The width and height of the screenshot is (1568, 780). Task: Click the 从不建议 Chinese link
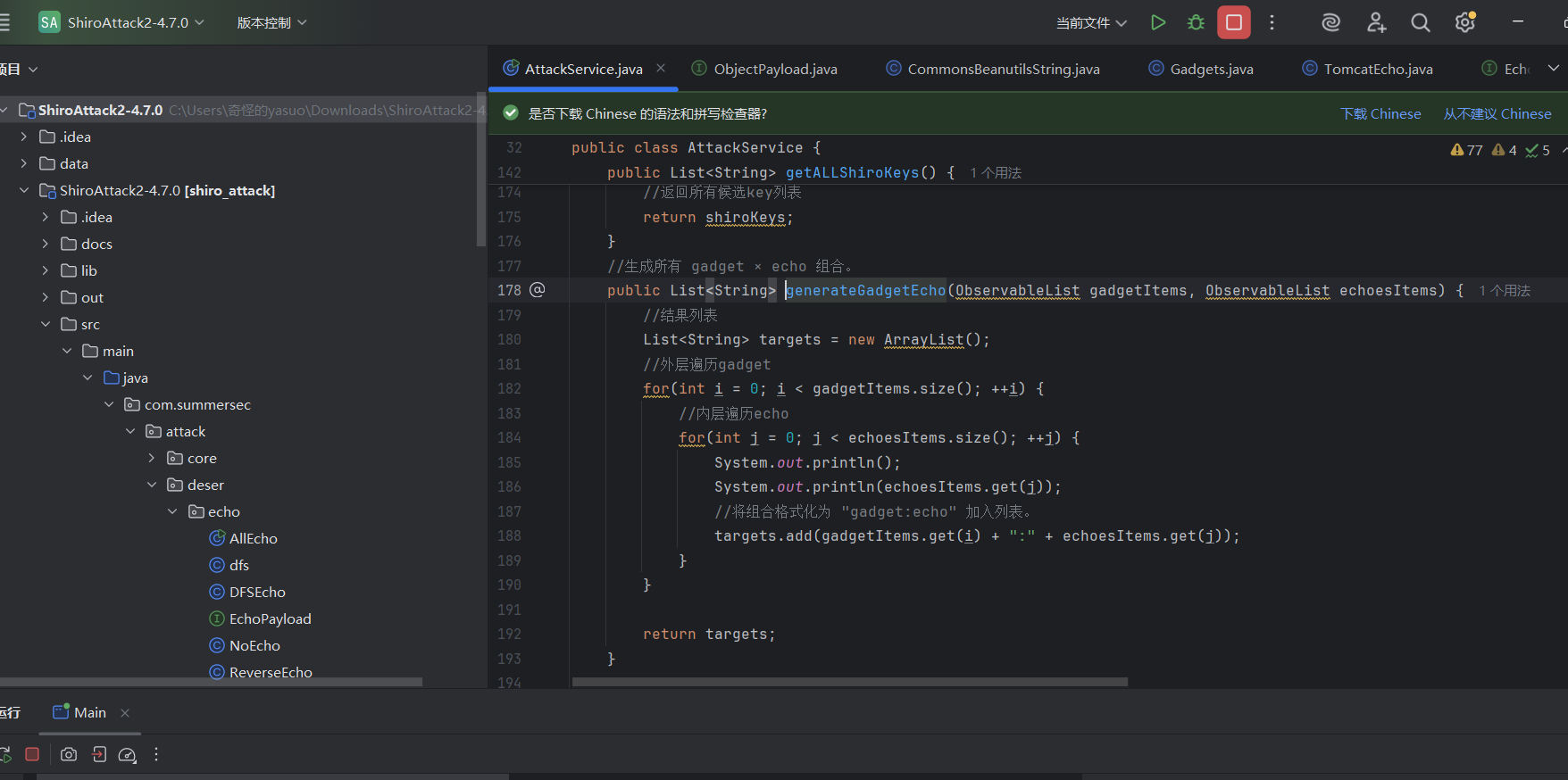1497,113
